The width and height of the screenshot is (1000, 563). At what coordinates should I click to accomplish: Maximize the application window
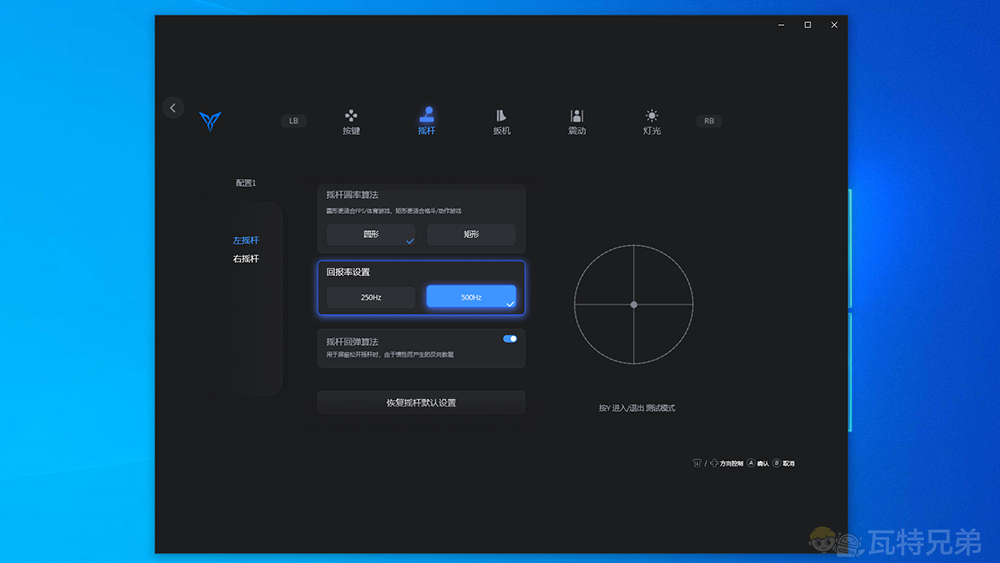tap(808, 25)
